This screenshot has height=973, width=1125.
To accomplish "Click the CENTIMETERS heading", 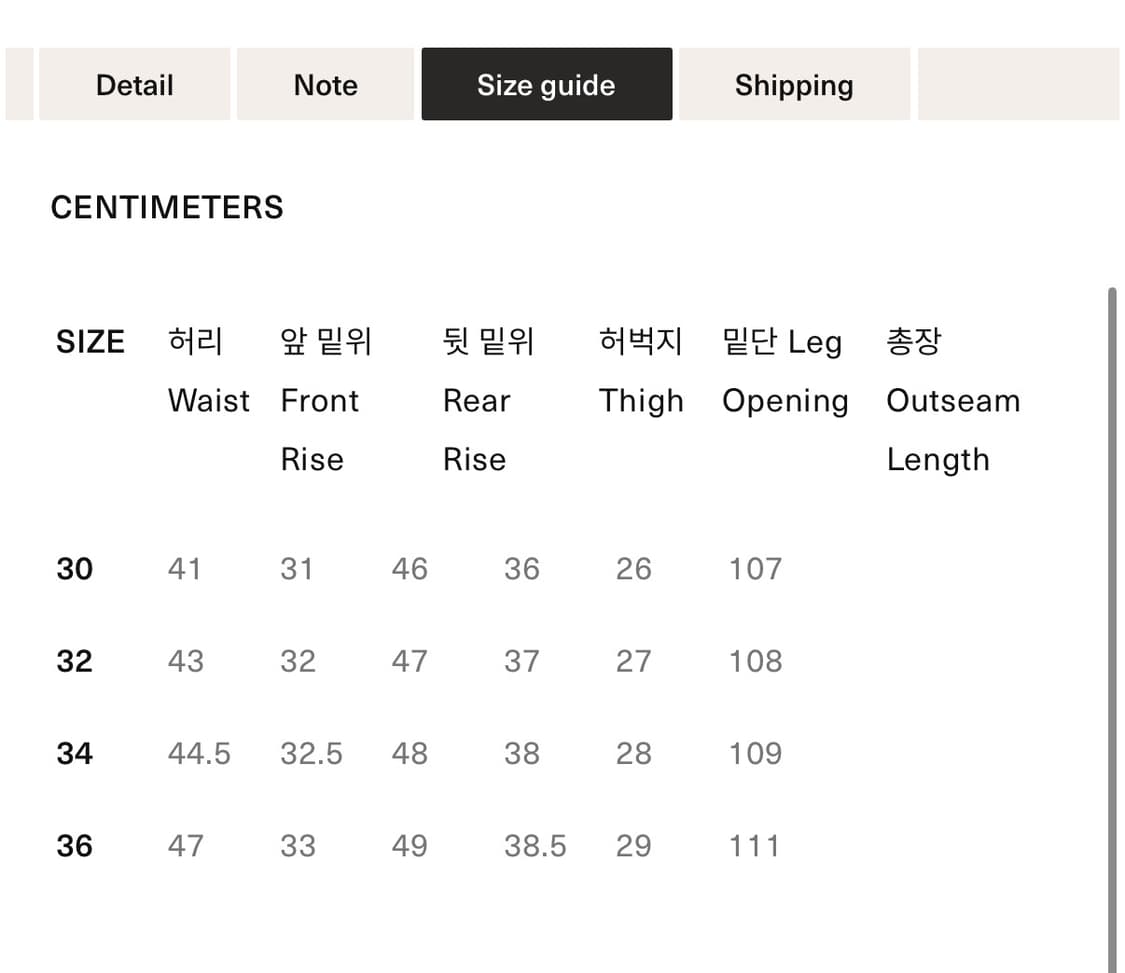I will [x=167, y=207].
